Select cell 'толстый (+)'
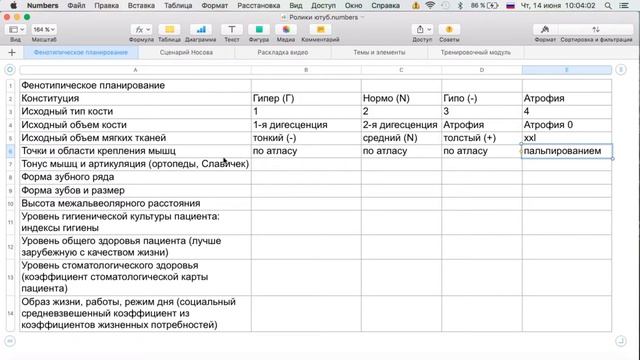Screen dimensions: 640x360 (x=482, y=138)
